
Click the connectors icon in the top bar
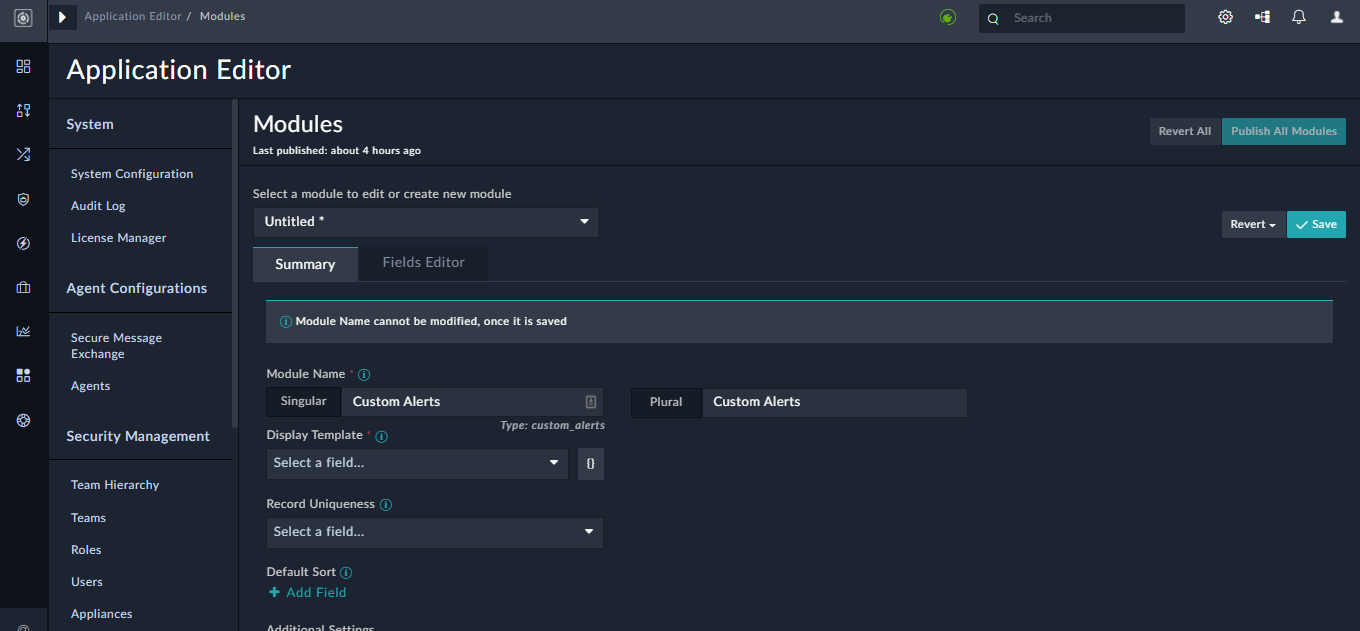click(1261, 17)
